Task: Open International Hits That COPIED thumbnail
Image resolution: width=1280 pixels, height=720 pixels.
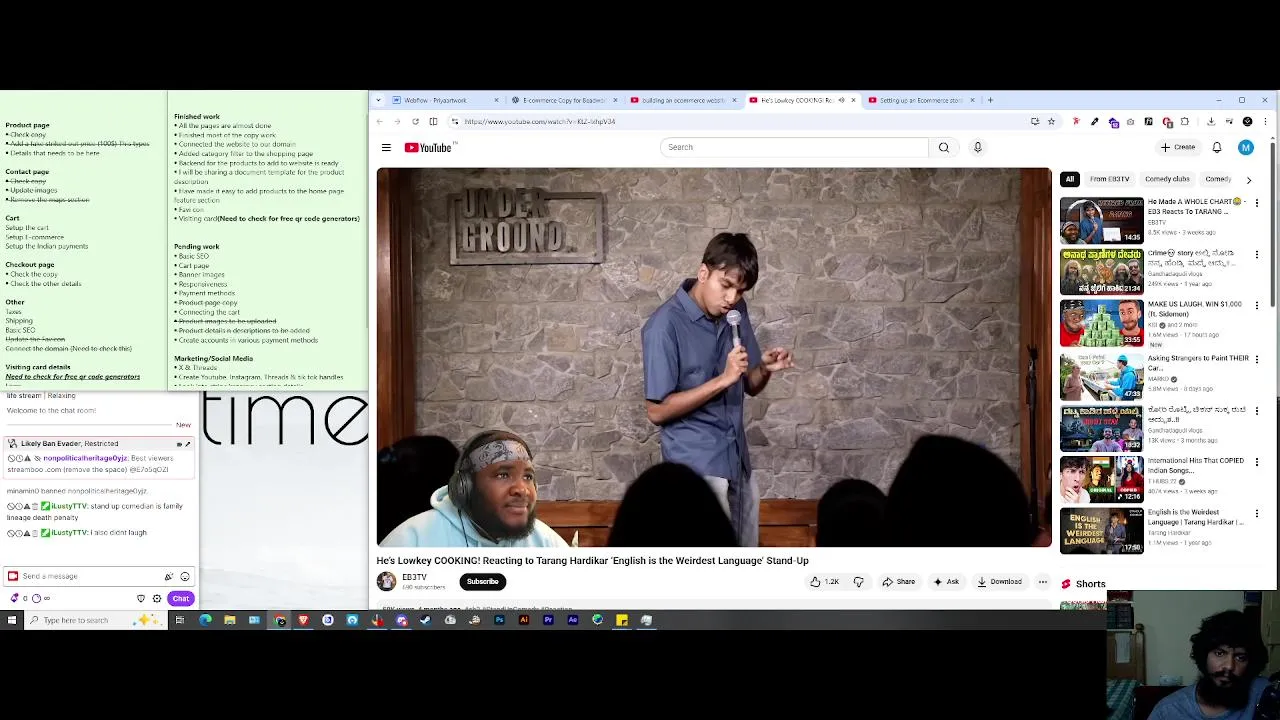Action: click(1101, 479)
